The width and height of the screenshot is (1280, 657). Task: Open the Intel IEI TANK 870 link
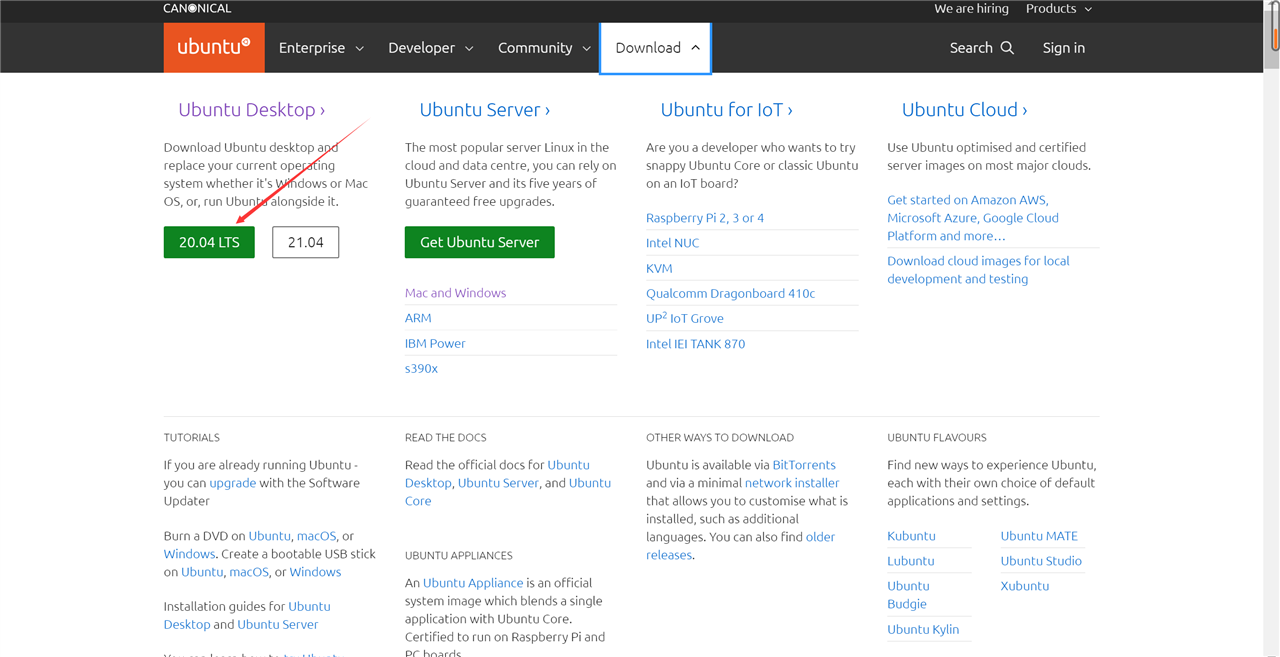coord(695,343)
